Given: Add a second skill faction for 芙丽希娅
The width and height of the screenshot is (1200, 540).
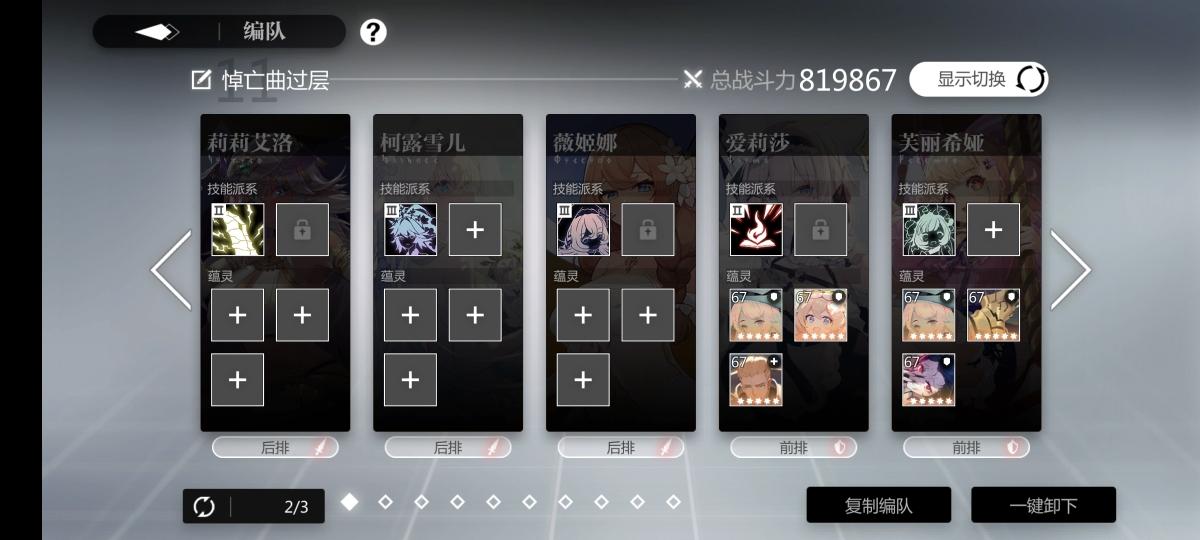Looking at the screenshot, I should pos(993,230).
